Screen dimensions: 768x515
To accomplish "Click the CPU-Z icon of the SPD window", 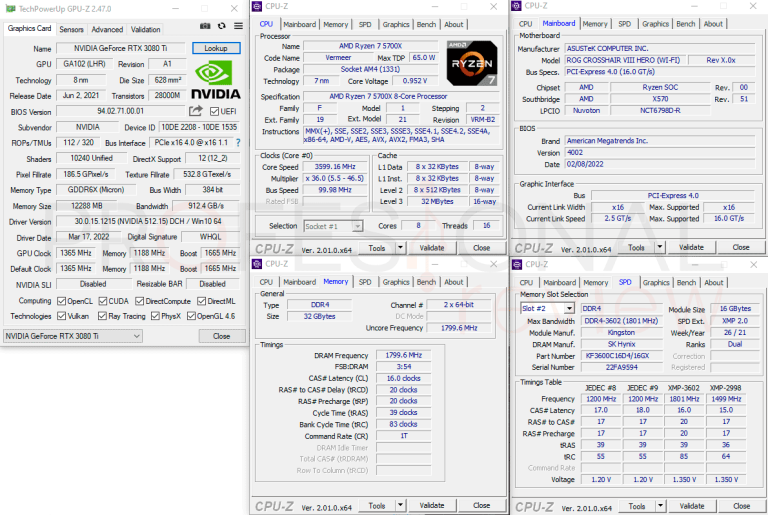I will tap(517, 265).
